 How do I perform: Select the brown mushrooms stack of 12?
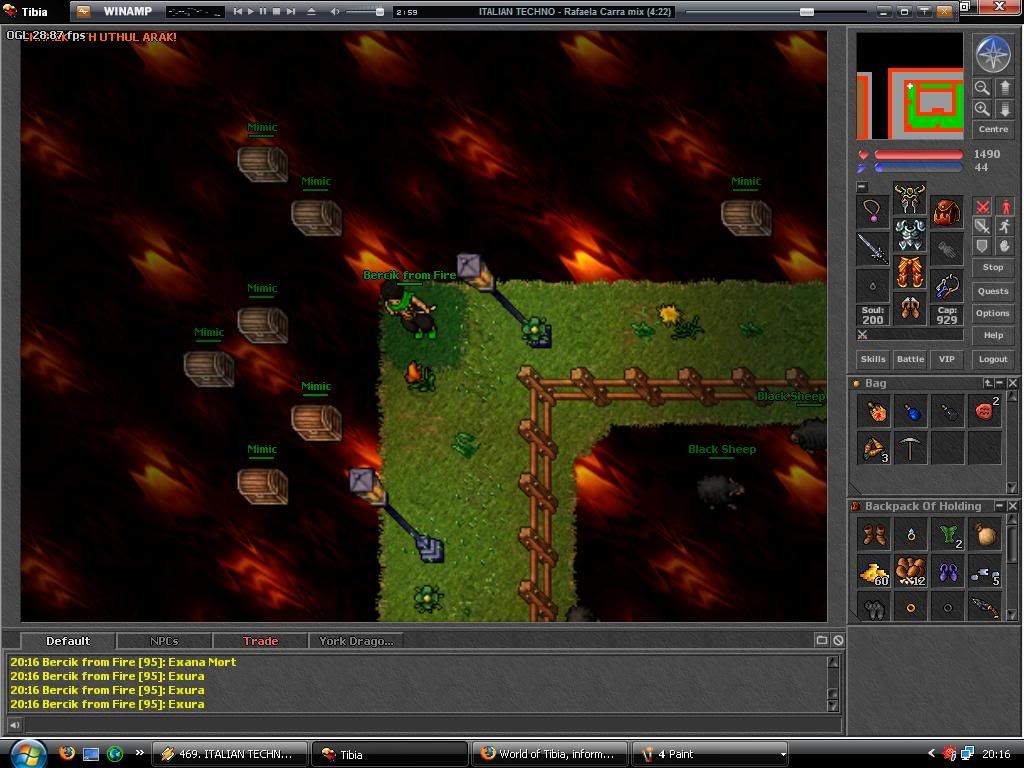(x=910, y=572)
